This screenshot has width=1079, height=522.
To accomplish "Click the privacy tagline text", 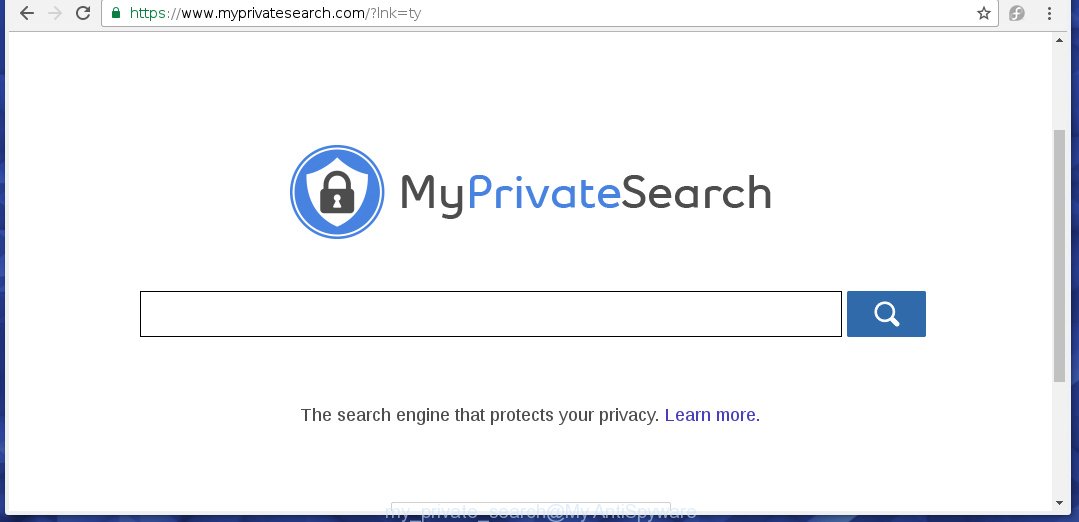I will 480,415.
